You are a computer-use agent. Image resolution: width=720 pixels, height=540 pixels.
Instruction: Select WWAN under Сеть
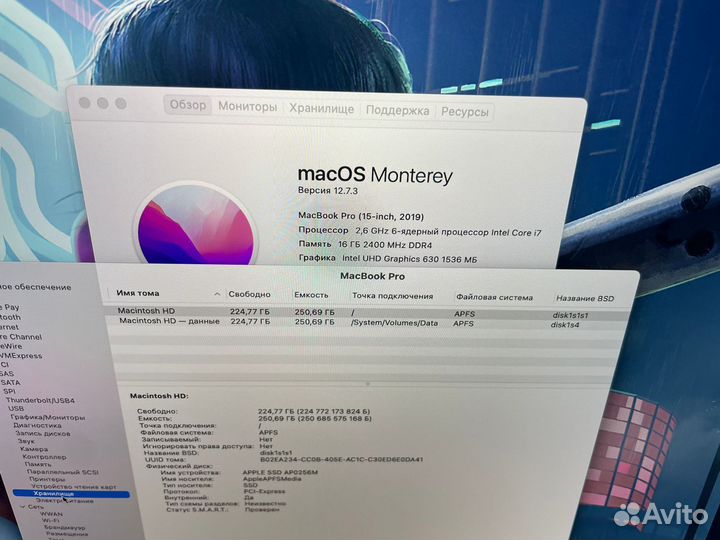[51, 514]
